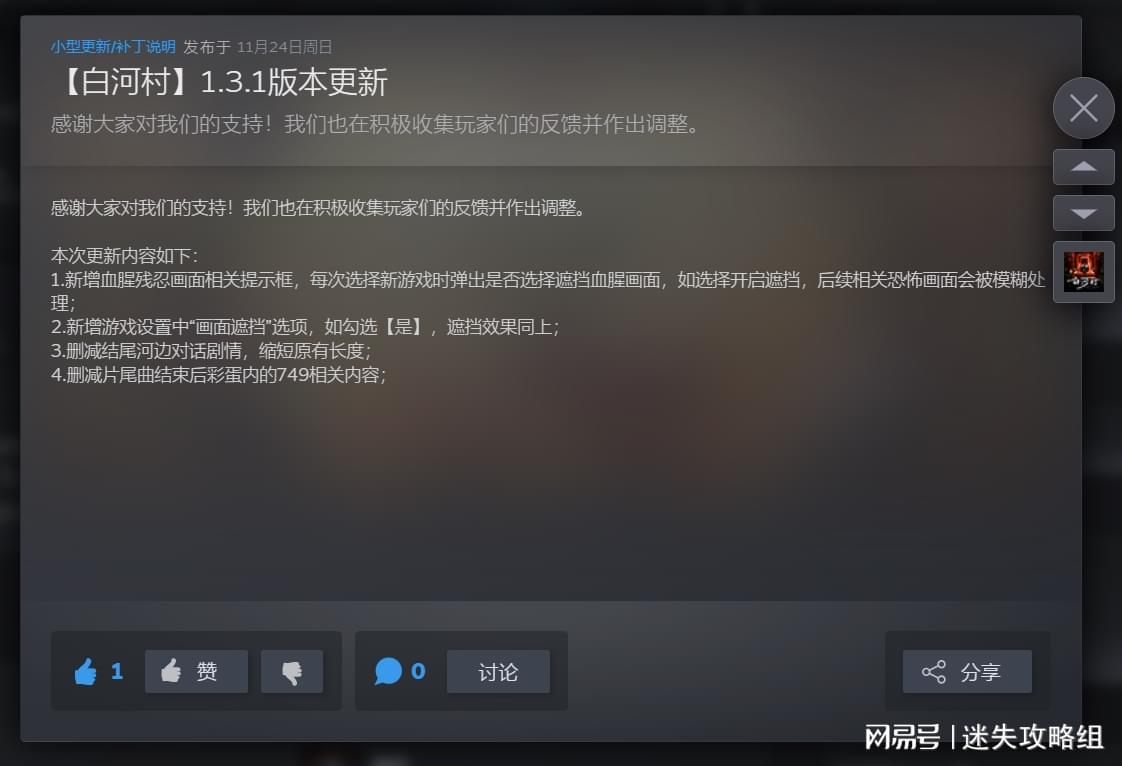
Task: Go to next announcement with down arrow
Action: [x=1083, y=213]
